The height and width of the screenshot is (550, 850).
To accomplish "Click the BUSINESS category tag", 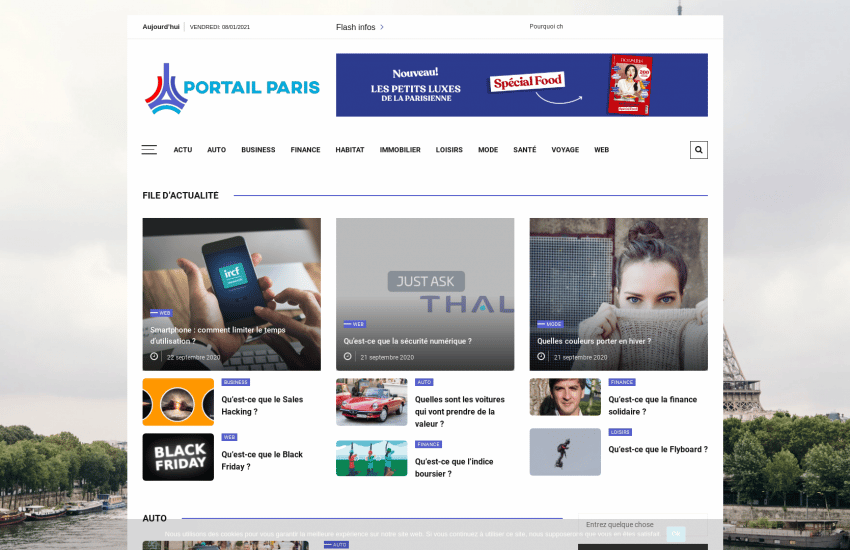I will coord(235,382).
